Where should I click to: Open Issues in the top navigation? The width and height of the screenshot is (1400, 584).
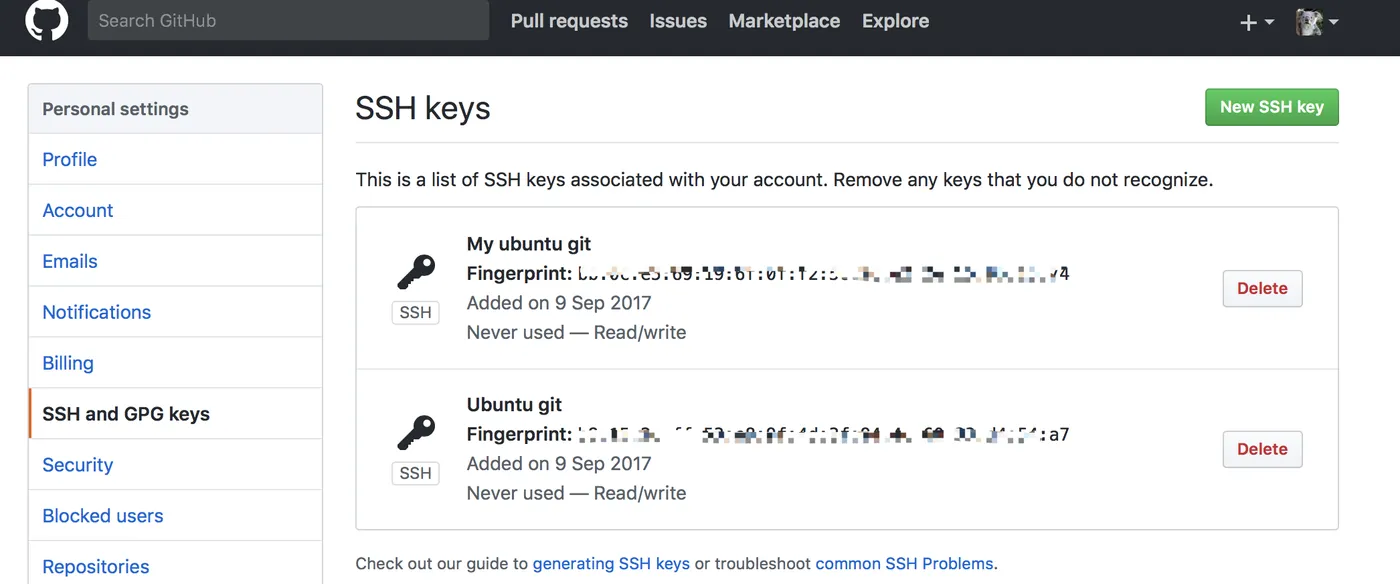[x=678, y=21]
